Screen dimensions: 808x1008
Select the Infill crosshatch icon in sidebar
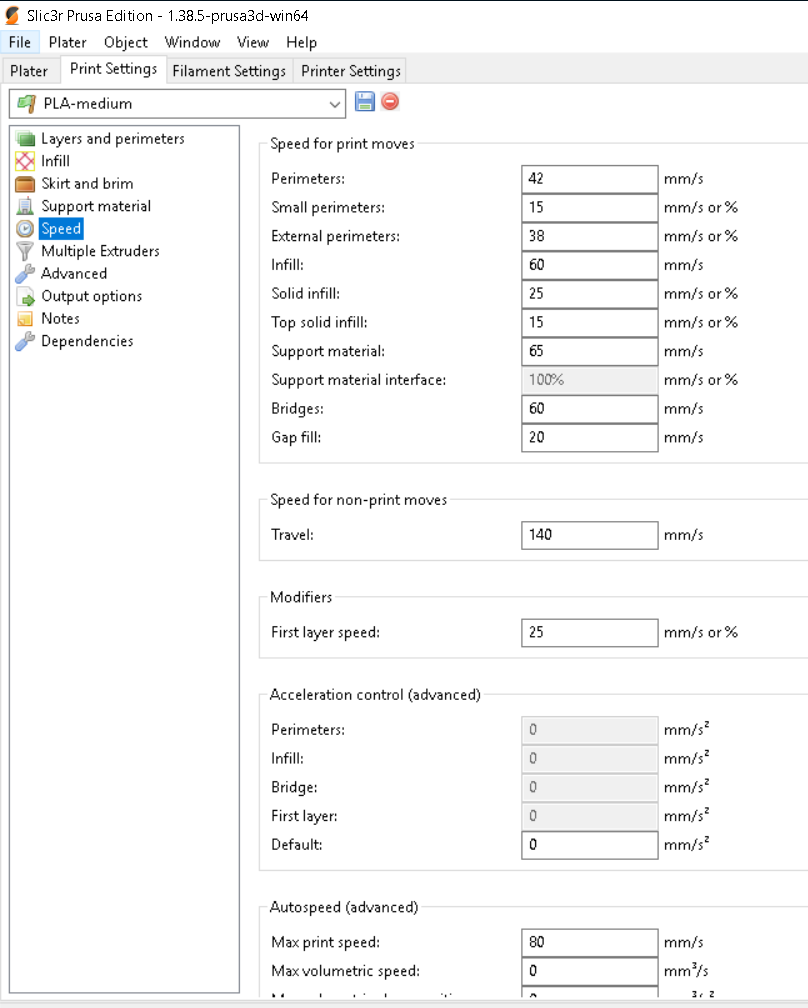coord(25,161)
